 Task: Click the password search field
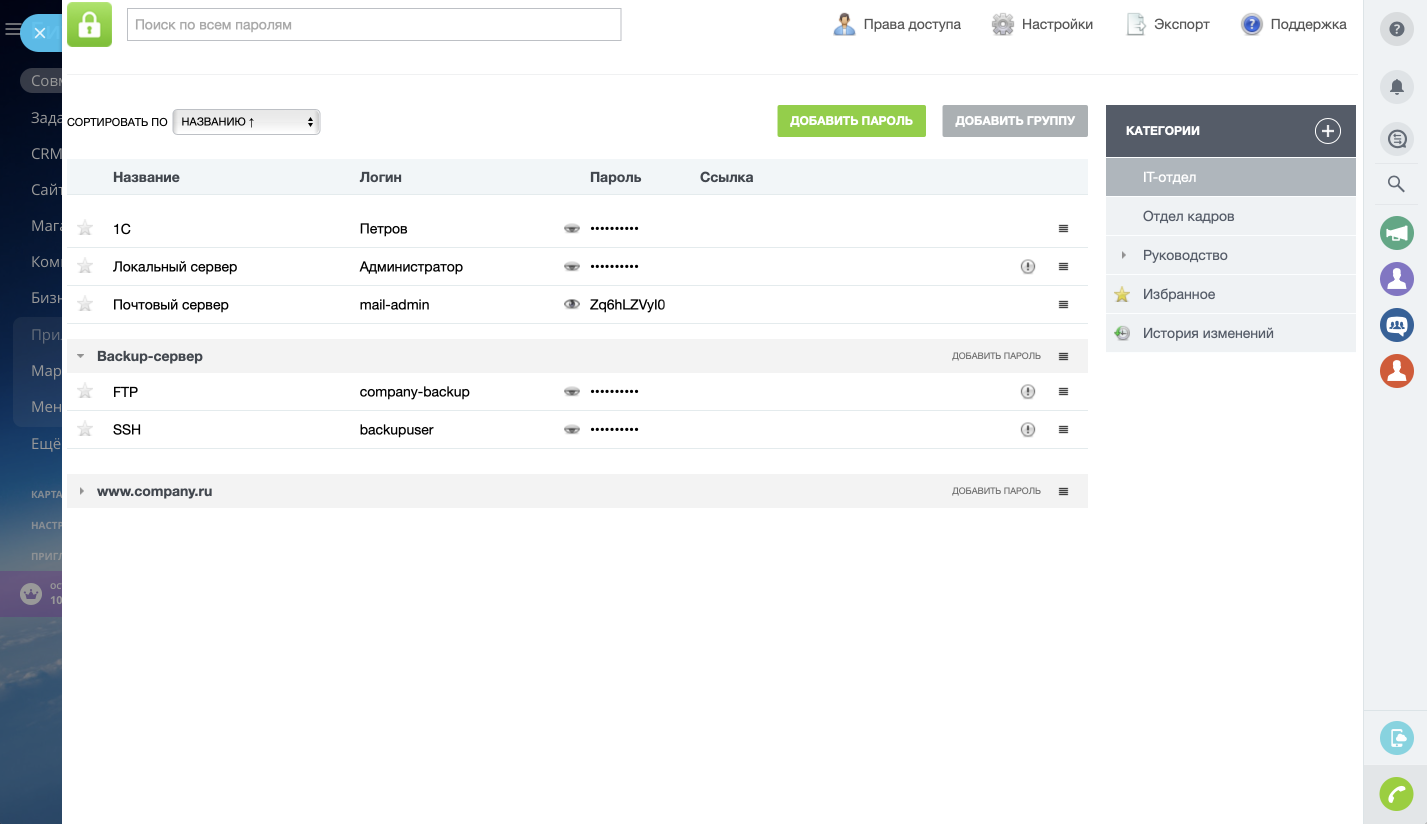pos(374,24)
